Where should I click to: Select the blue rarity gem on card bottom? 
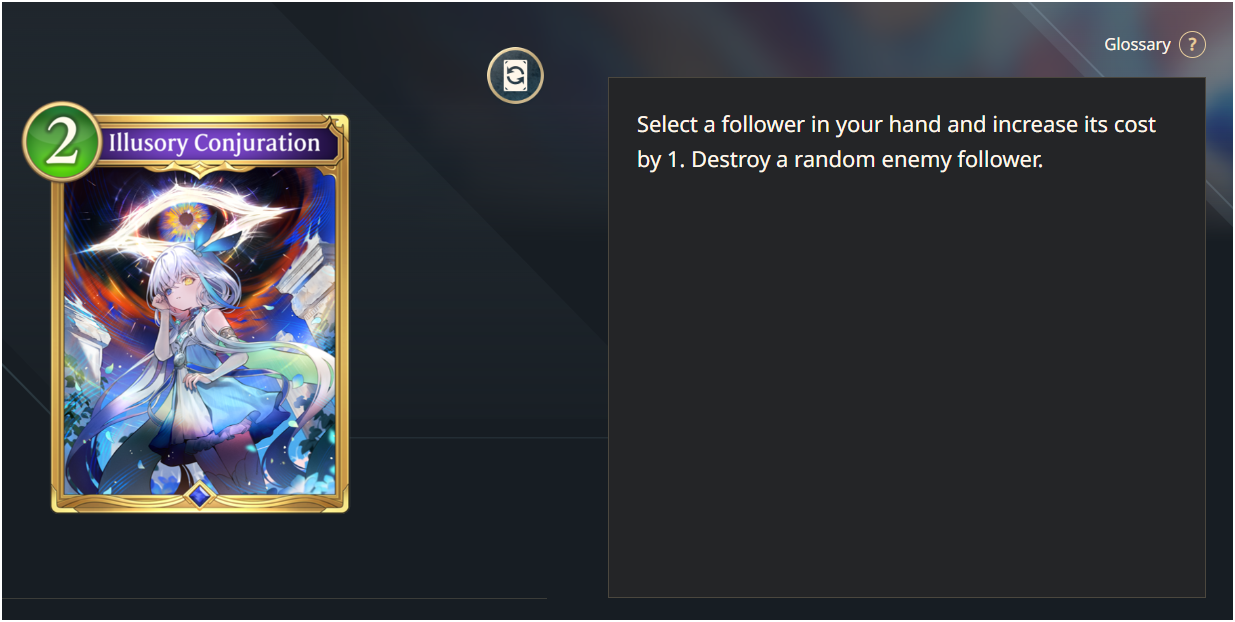click(x=200, y=494)
